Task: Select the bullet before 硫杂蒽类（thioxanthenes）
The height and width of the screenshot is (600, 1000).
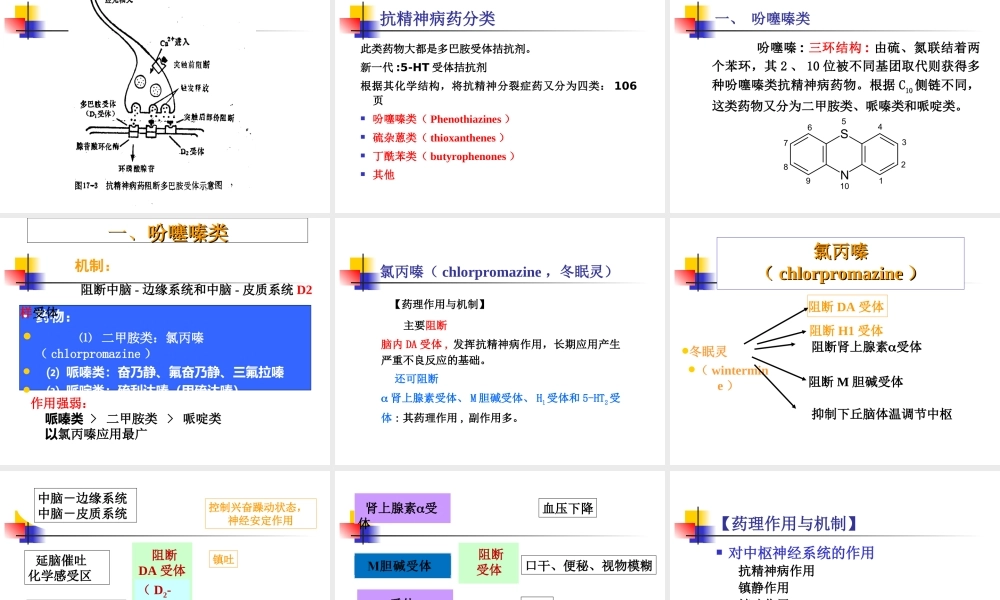Action: [x=365, y=137]
